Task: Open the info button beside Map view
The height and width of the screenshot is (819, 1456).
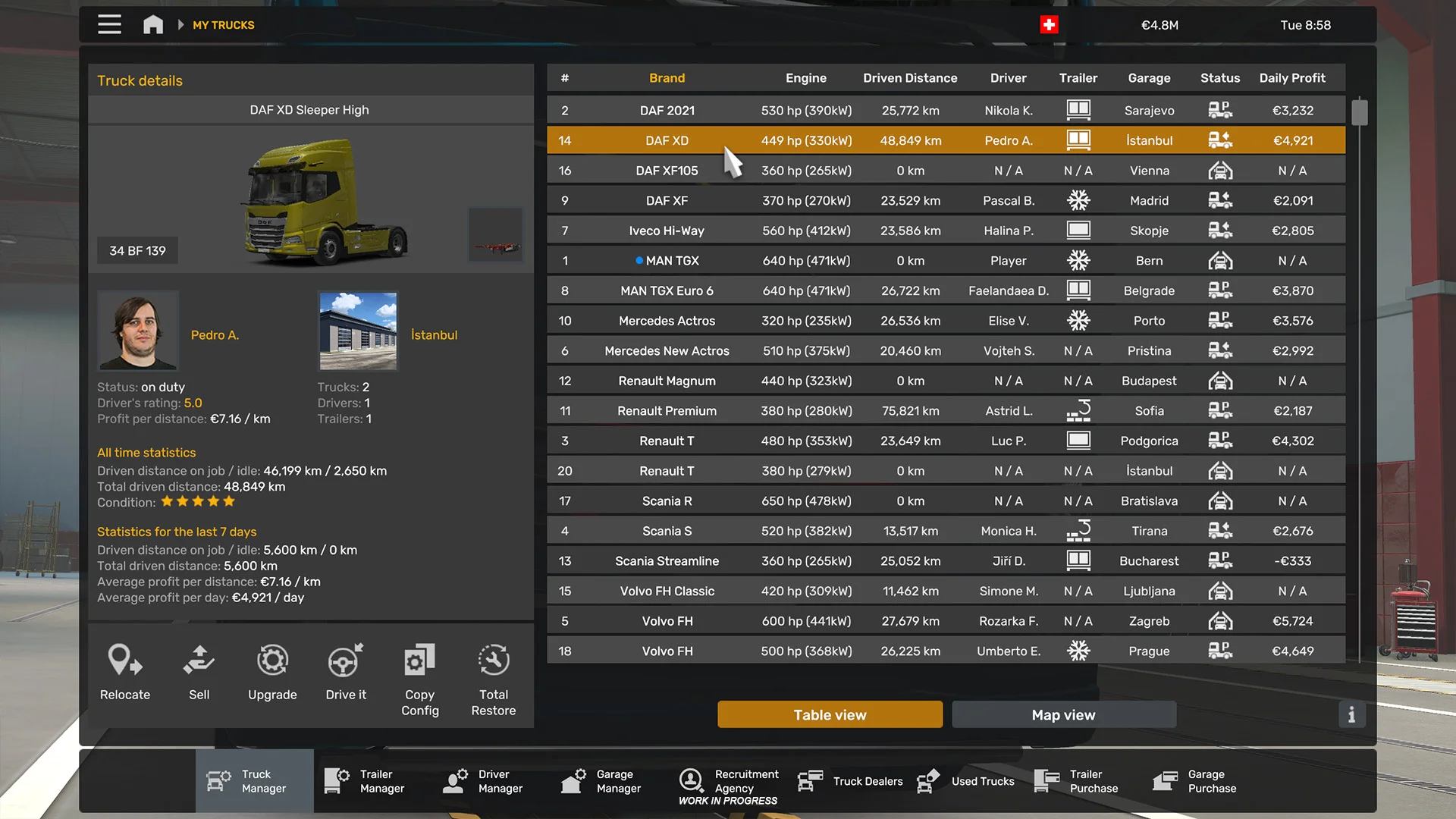Action: tap(1351, 714)
